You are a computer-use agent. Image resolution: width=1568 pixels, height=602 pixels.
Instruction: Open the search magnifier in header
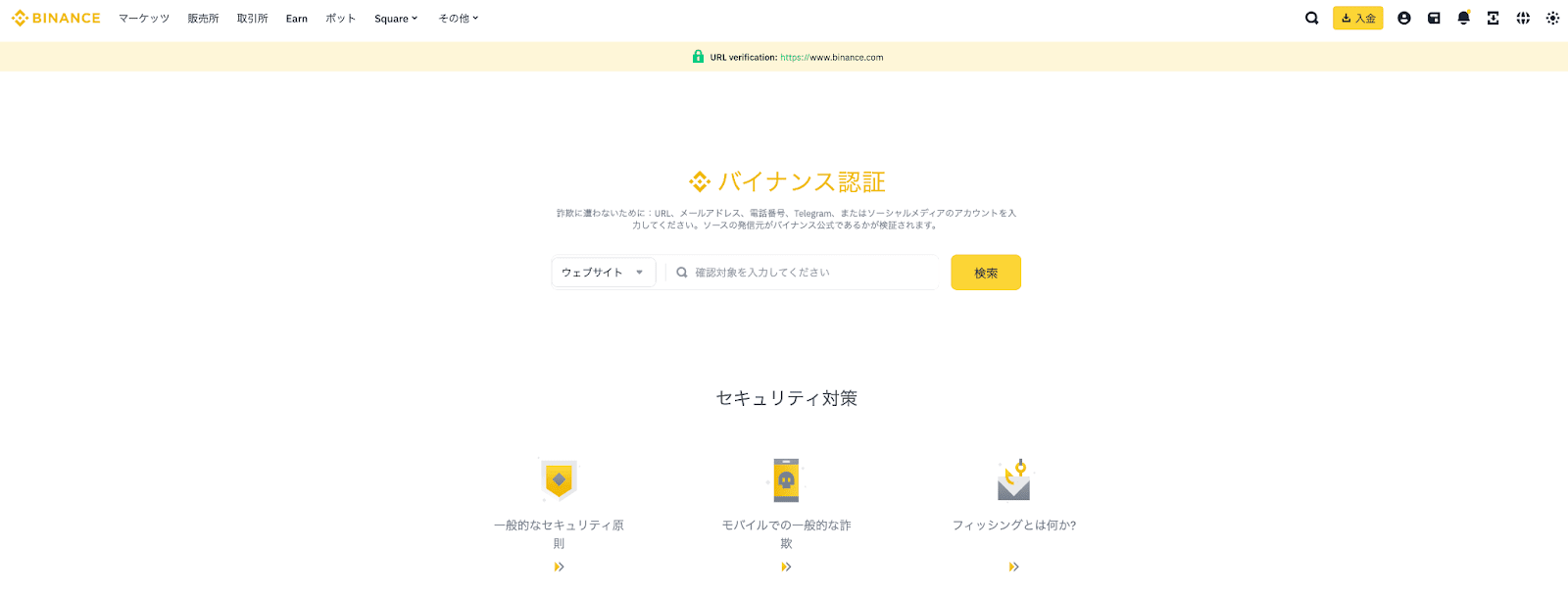point(1311,18)
